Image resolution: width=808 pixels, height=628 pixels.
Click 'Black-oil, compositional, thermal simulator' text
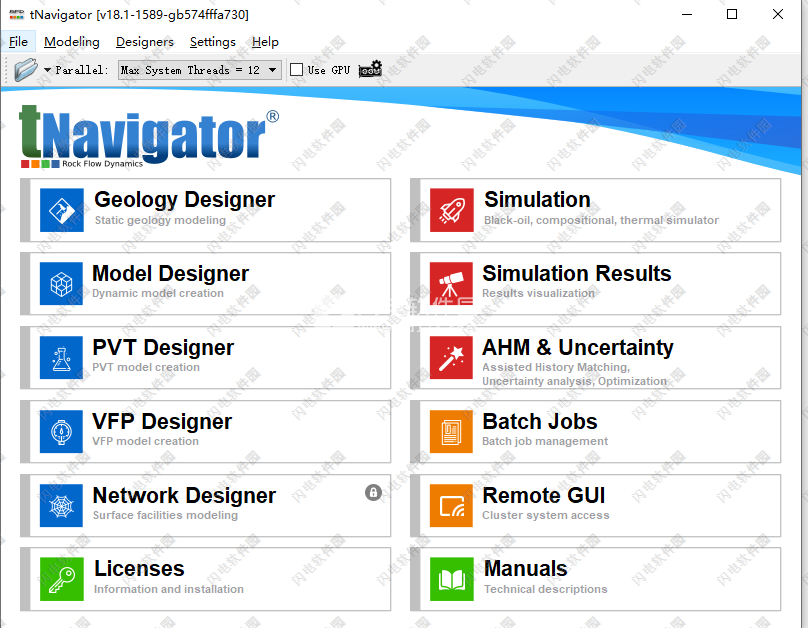tap(601, 220)
